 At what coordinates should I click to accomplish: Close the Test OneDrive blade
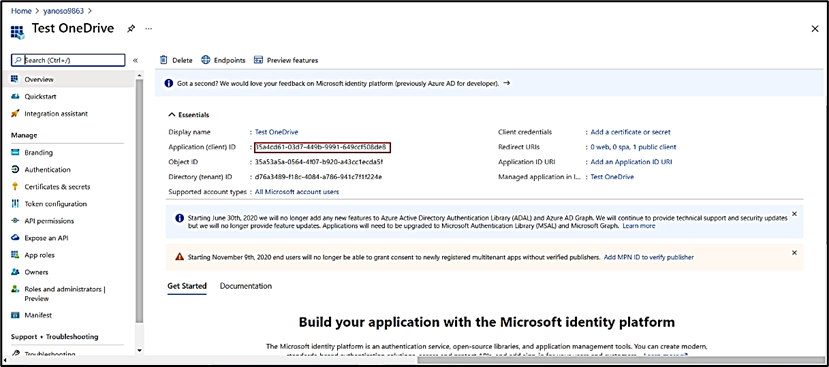[815, 29]
